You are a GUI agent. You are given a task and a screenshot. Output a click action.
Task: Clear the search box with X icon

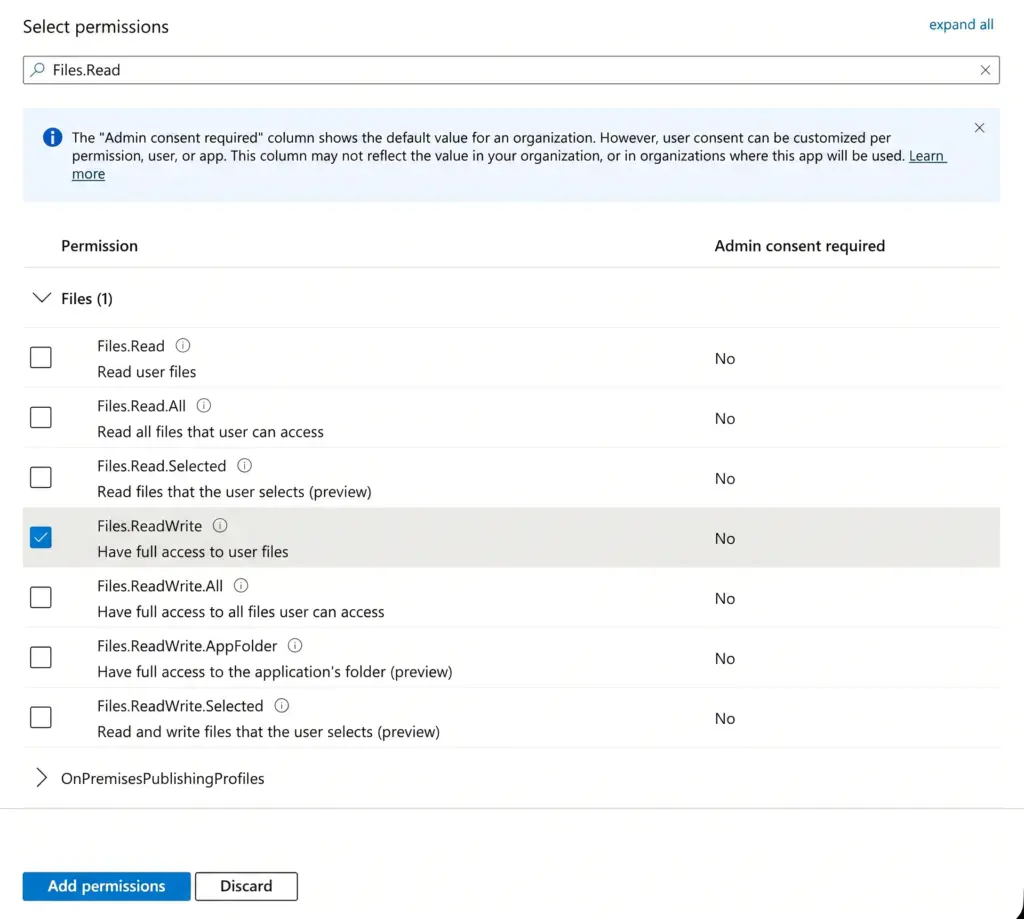pyautogui.click(x=985, y=70)
